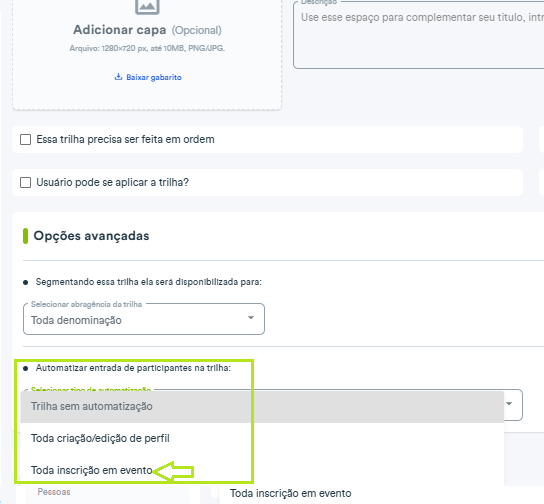
Task: Click the image placeholder cover icon
Action: click(x=147, y=6)
